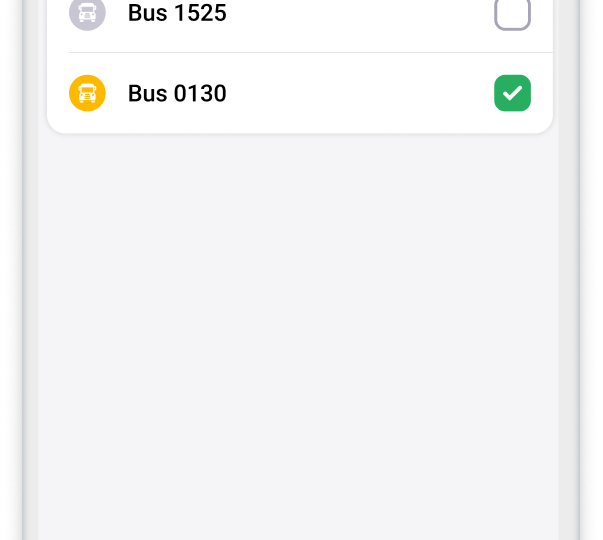Click the gray bus icon for Bus 1525

coord(87,13)
